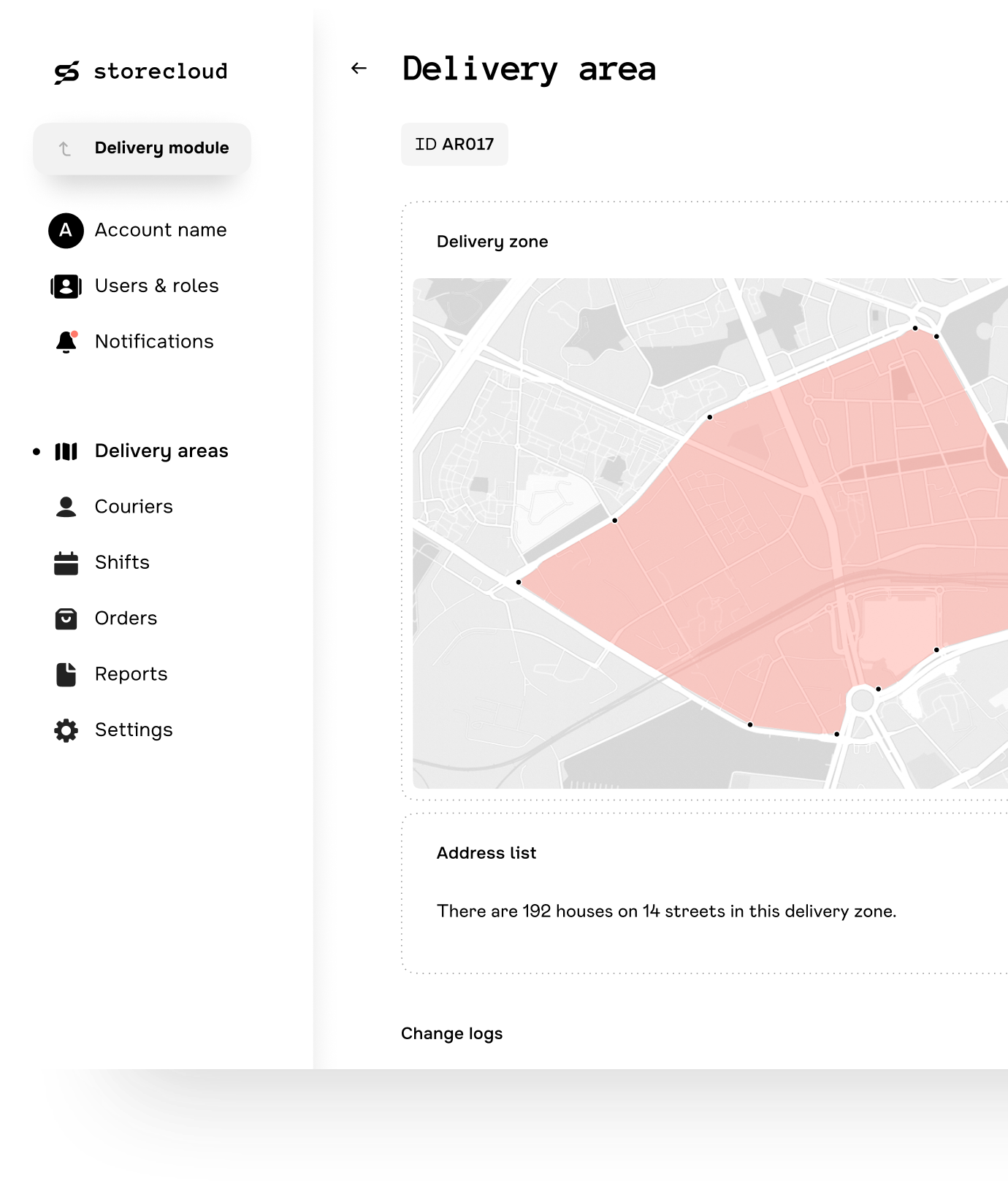Viewport: 1008px width, 1194px height.
Task: Open the Couriers section
Action: point(134,507)
